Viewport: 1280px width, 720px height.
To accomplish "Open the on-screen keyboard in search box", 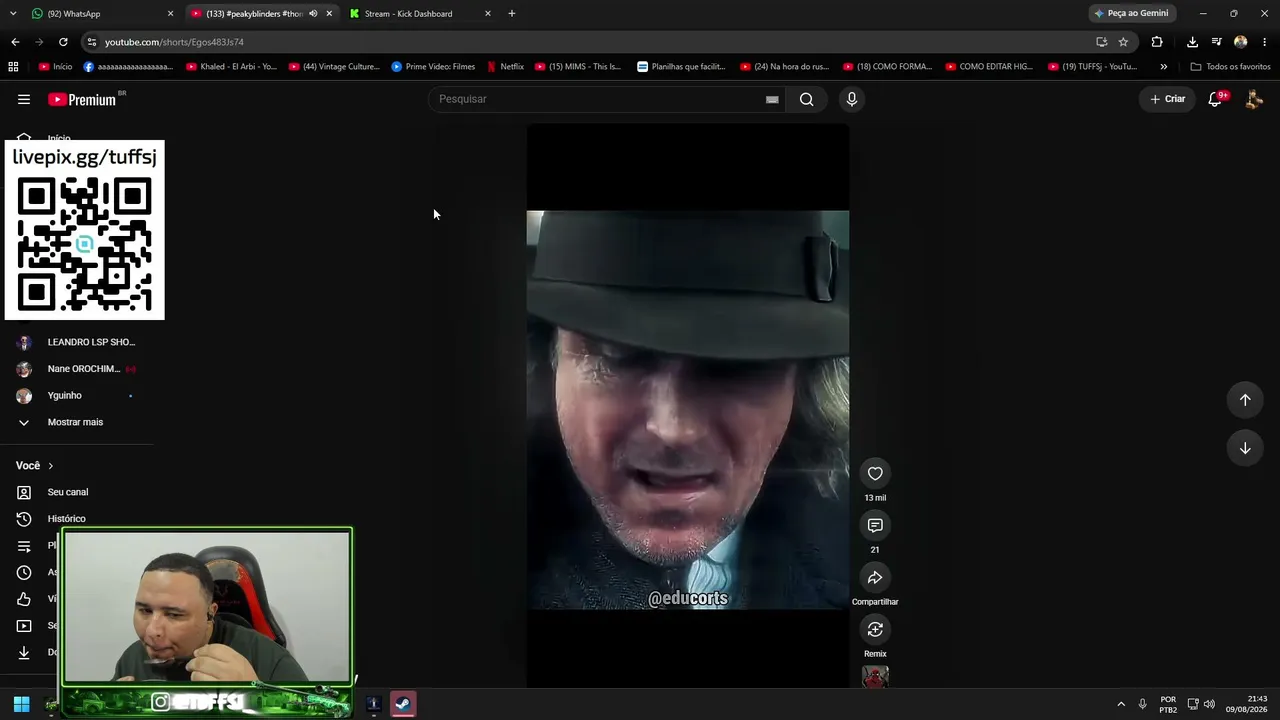I will [x=772, y=99].
